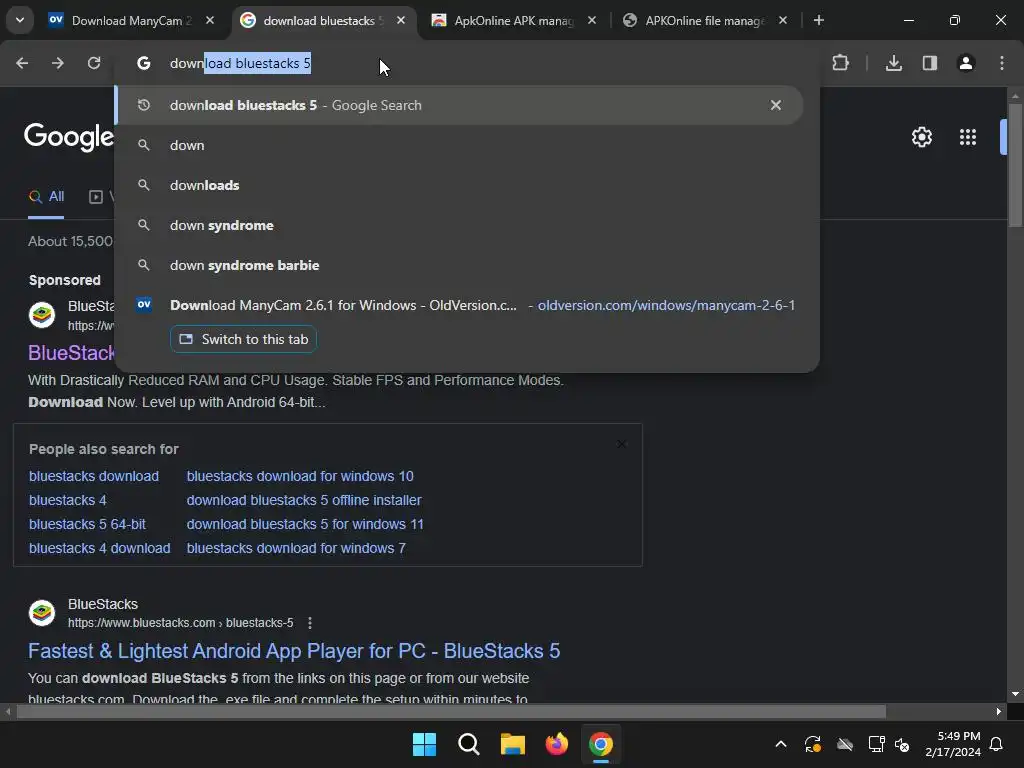The width and height of the screenshot is (1024, 768).
Task: Click Chrome icon in the taskbar
Action: click(601, 744)
